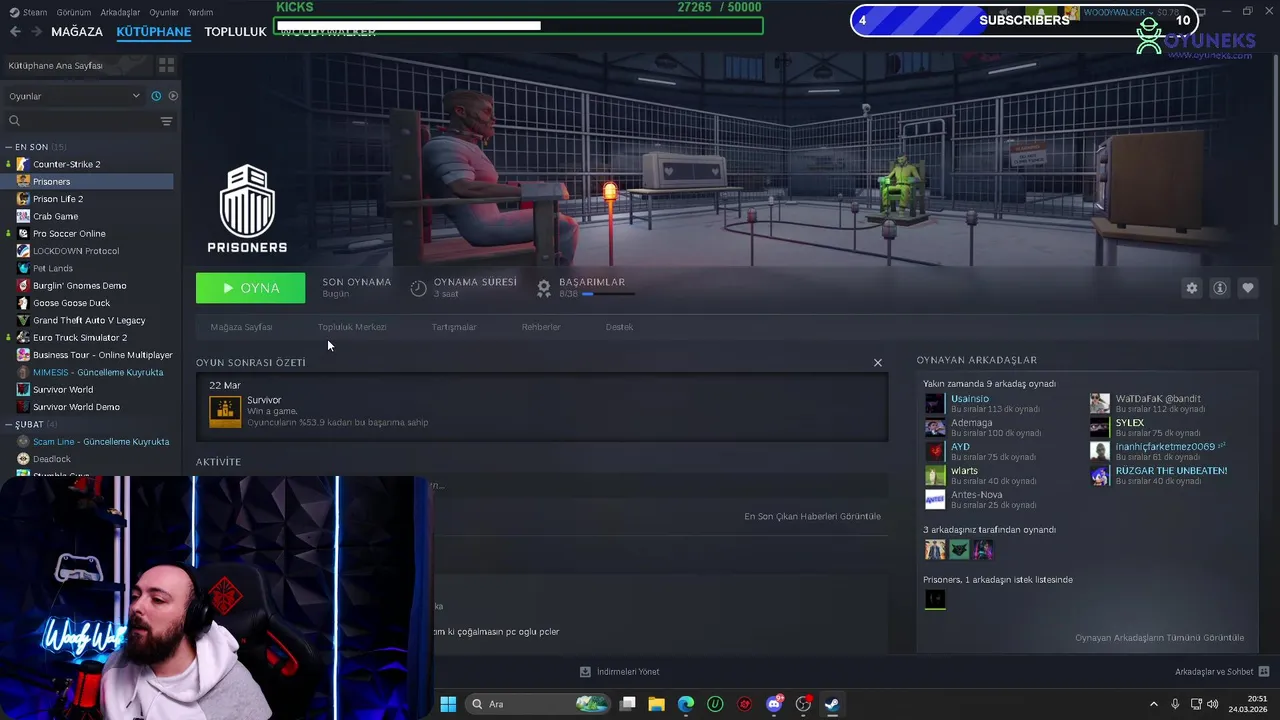This screenshot has width=1280, height=720.
Task: Open Discord icon in taskbar
Action: click(774, 704)
